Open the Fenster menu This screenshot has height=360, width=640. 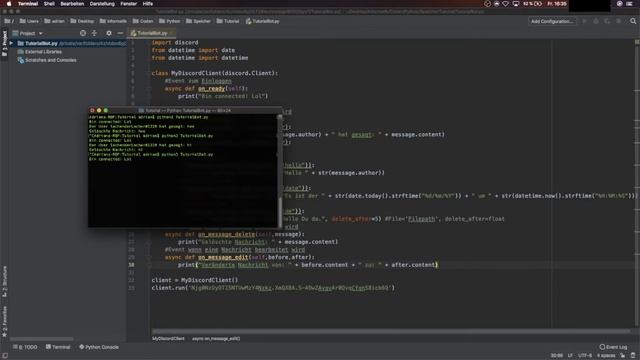[129, 4]
